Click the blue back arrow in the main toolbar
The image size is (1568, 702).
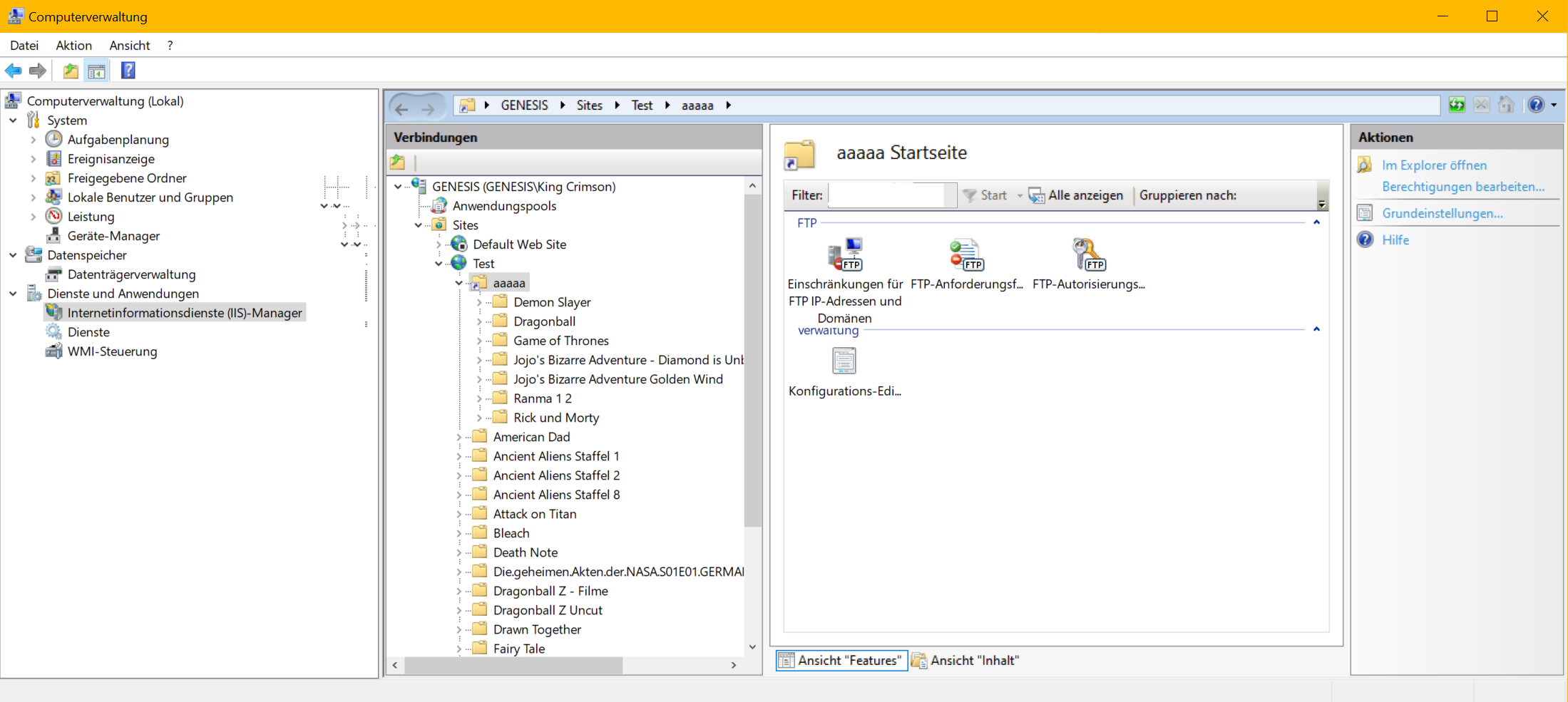pyautogui.click(x=14, y=71)
